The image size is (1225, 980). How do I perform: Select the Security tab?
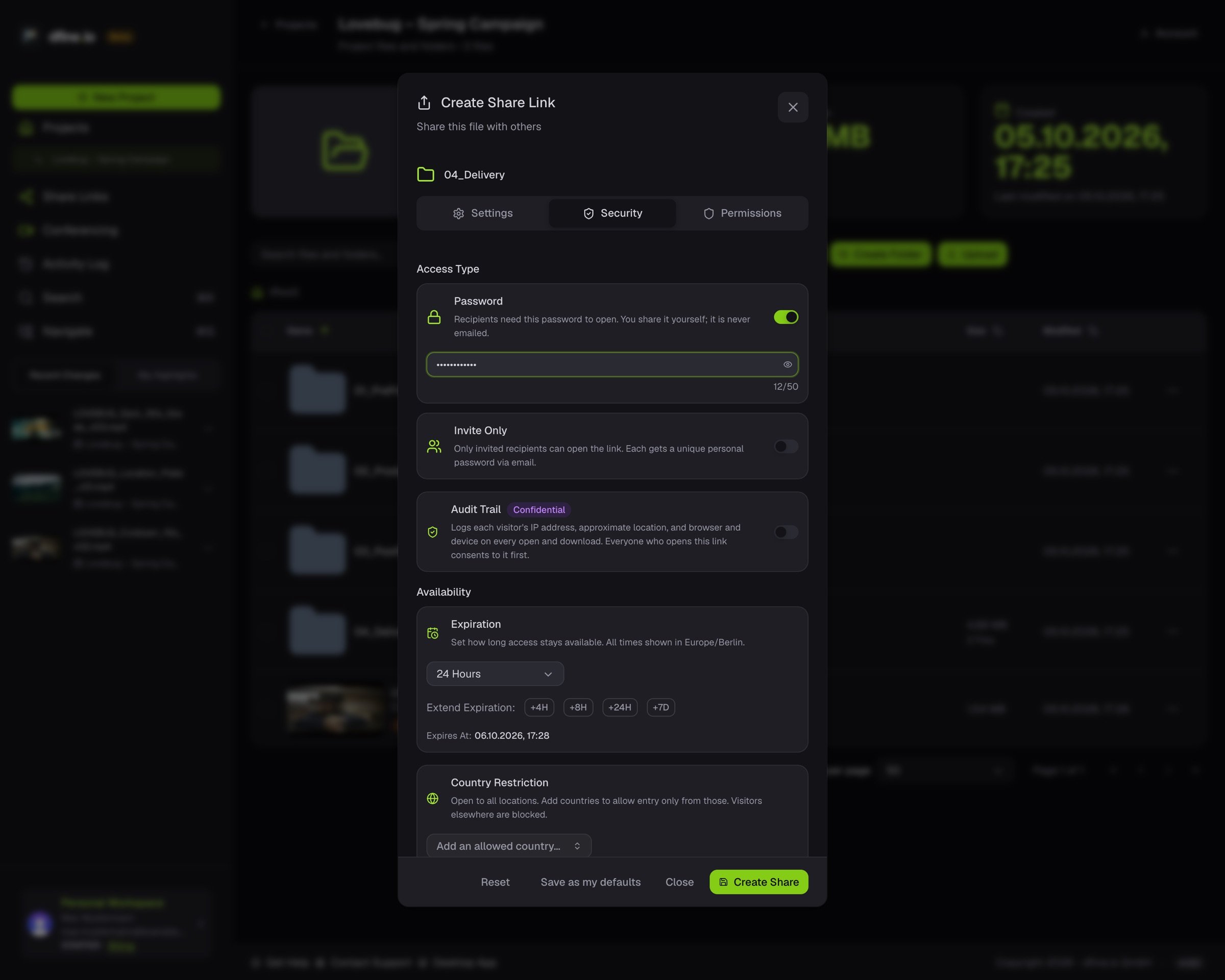coord(612,213)
